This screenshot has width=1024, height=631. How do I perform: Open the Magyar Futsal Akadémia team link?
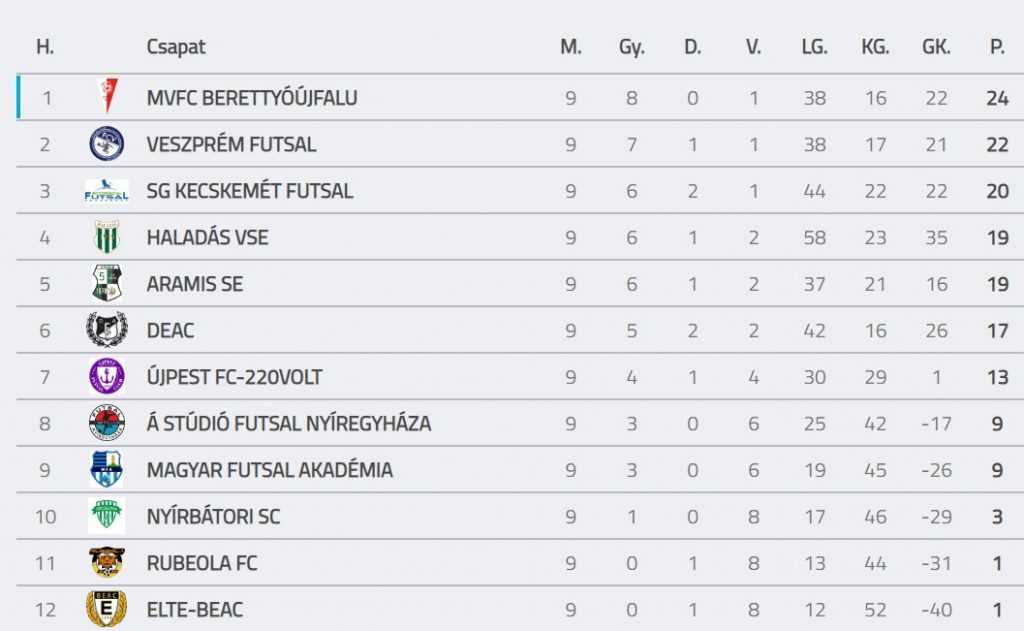(269, 470)
